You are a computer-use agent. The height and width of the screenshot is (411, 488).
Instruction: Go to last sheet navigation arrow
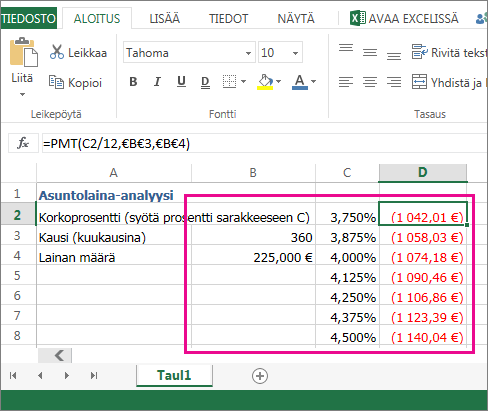(x=94, y=376)
